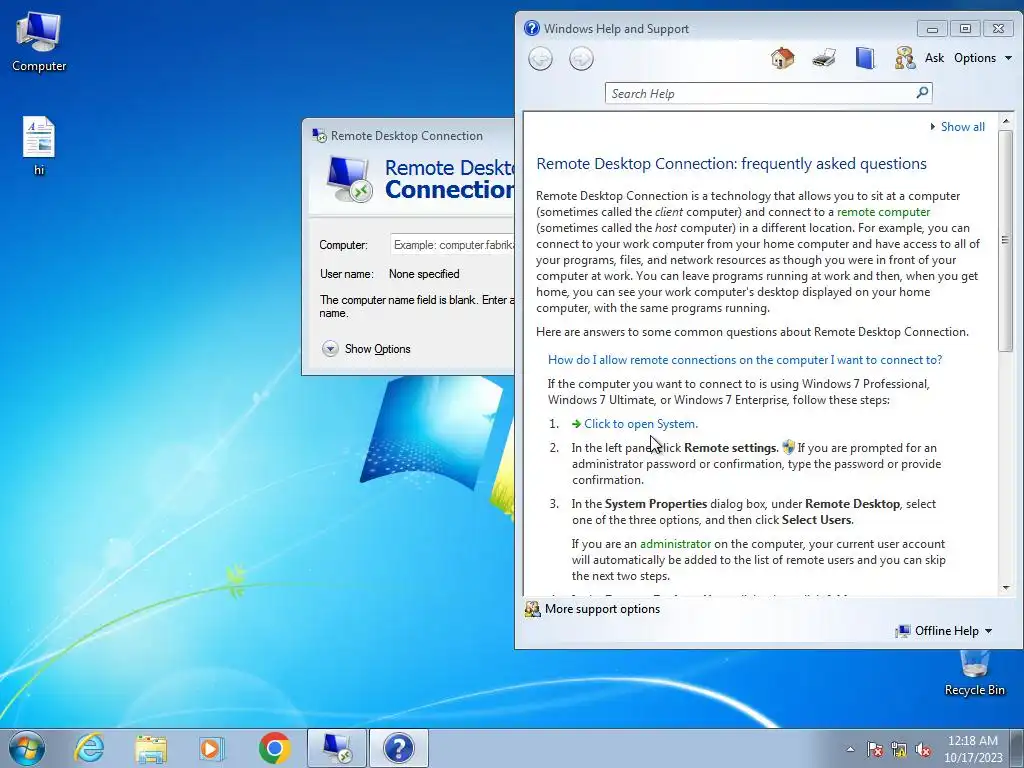The width and height of the screenshot is (1024, 768).
Task: Click the Computer field in Remote Desktop Connection
Action: coord(452,245)
